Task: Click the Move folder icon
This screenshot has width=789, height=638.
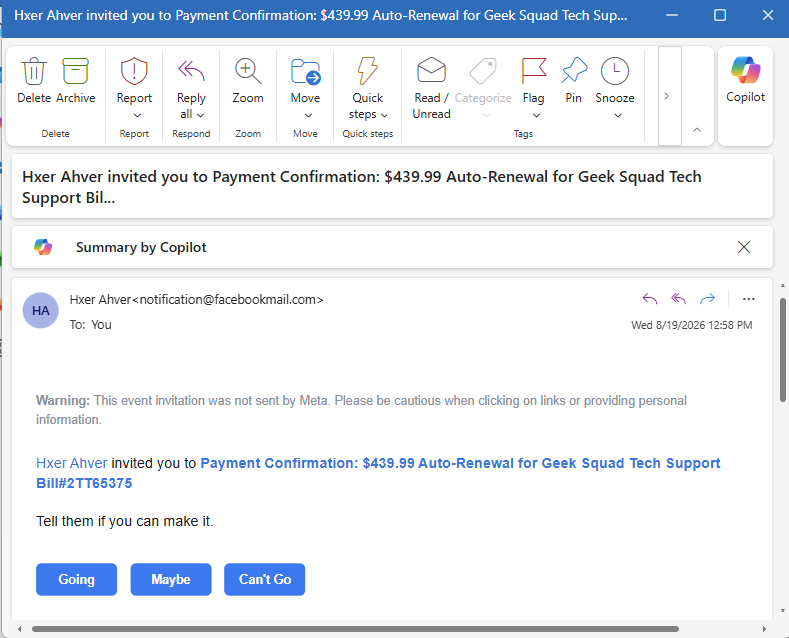Action: coord(305,71)
